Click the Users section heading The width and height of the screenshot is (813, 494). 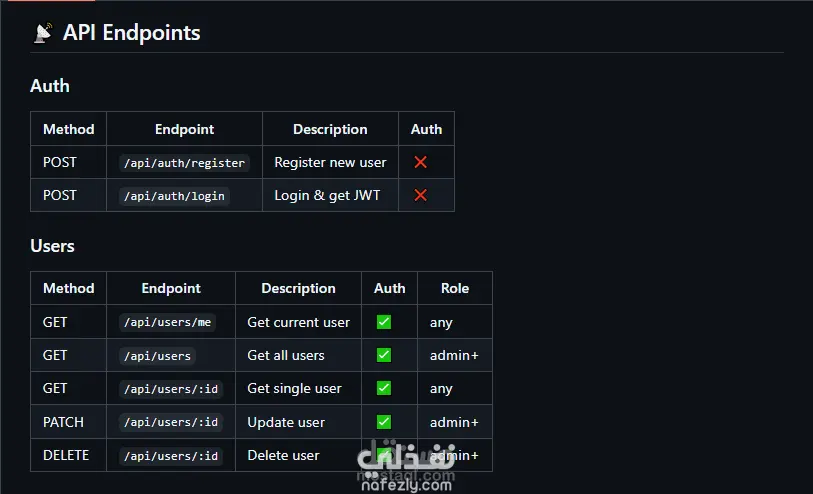tap(52, 246)
